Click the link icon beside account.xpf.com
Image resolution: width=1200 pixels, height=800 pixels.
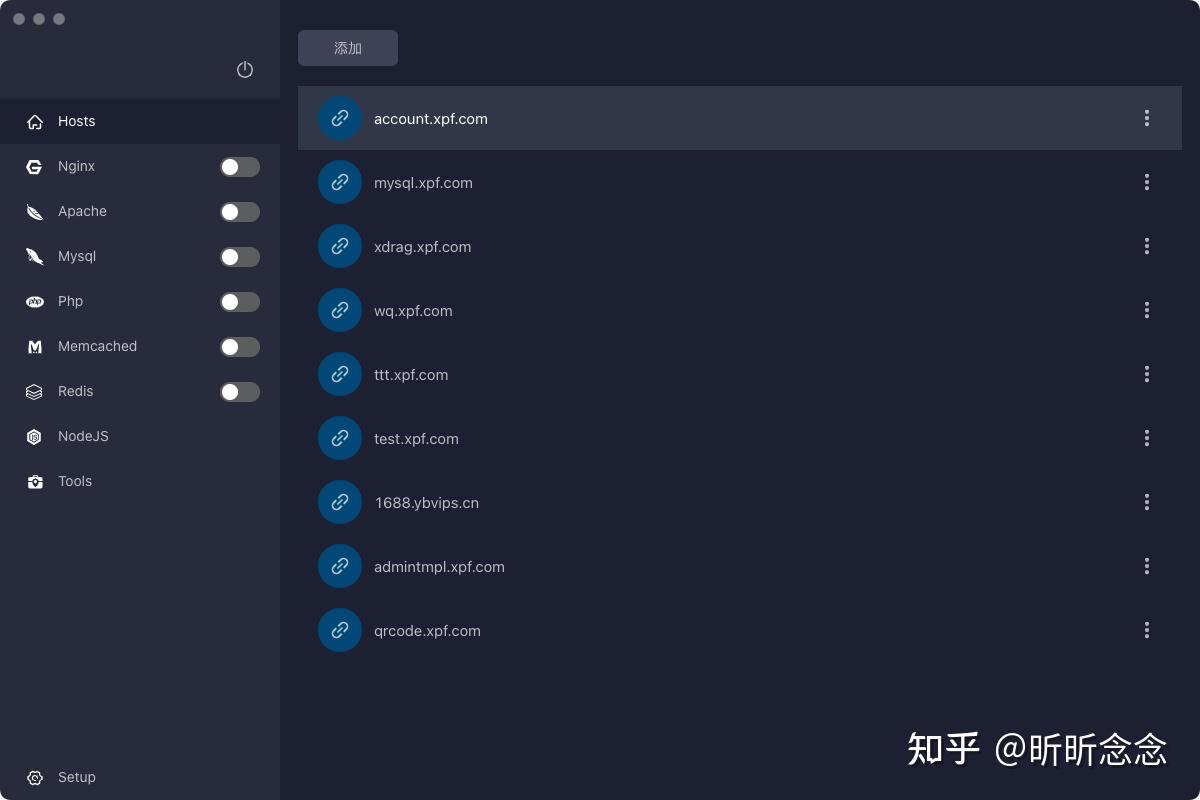point(340,118)
